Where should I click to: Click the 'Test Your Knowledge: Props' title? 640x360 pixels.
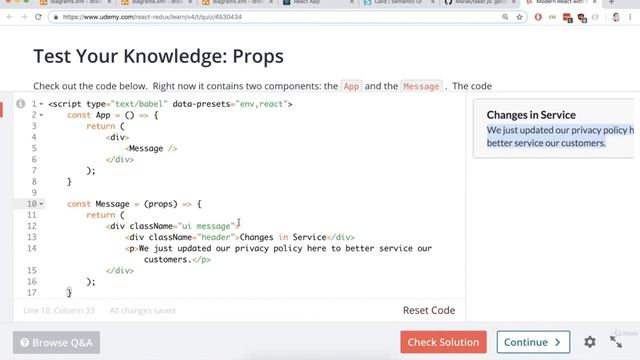point(158,56)
